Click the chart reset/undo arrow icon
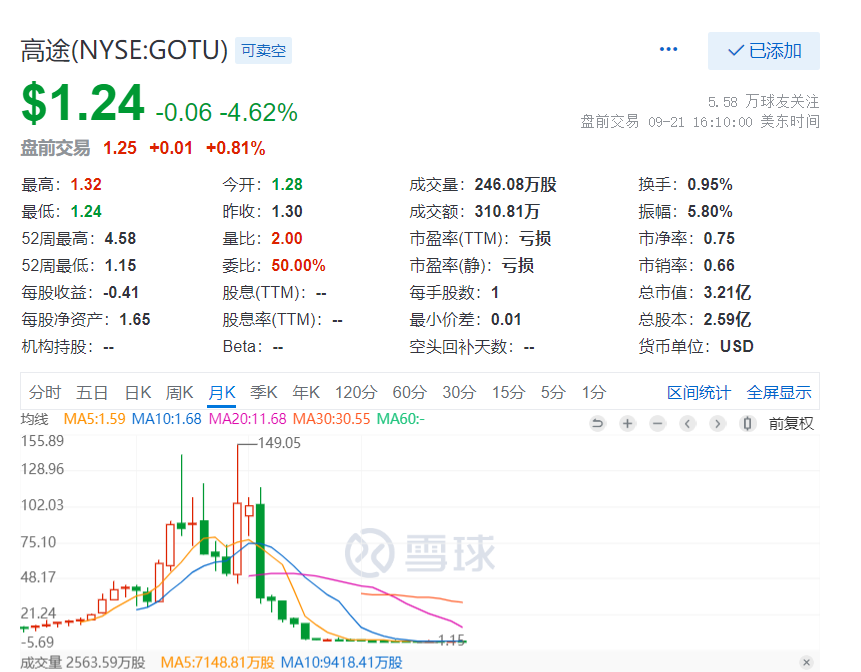The width and height of the screenshot is (861, 672). (x=597, y=423)
